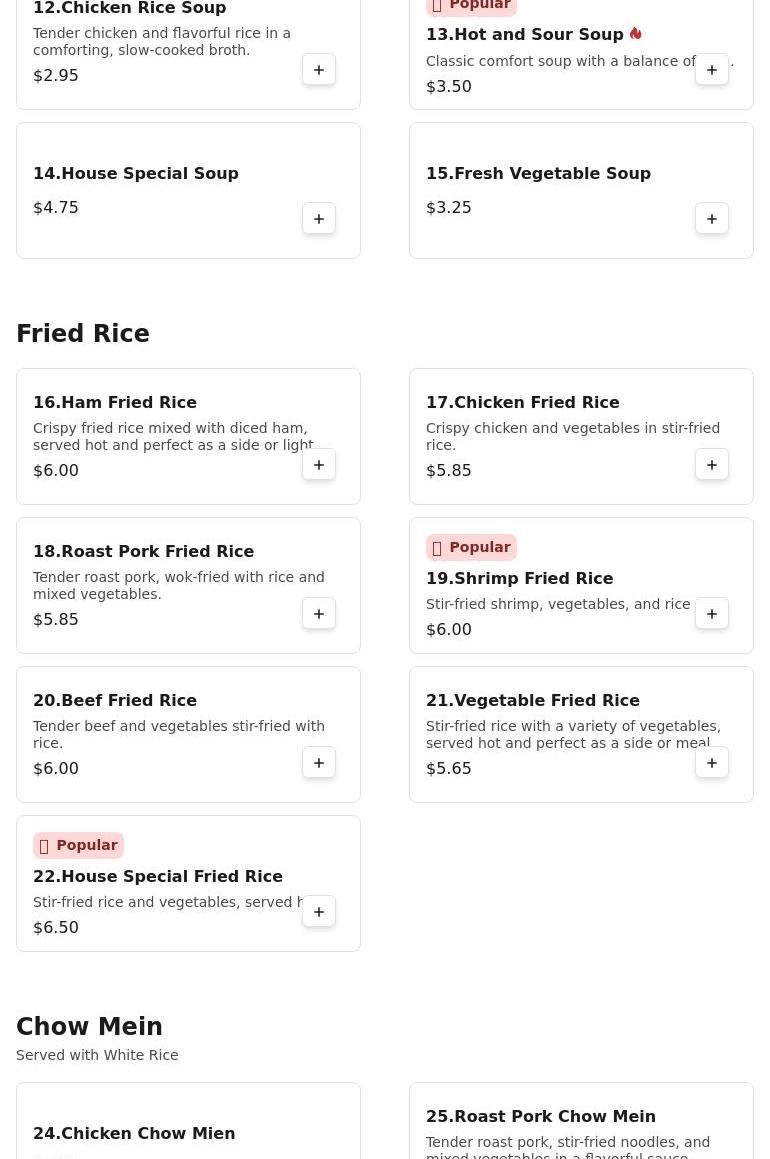Add Chicken Rice Soup to order
This screenshot has width=770, height=1159.
coord(319,70)
